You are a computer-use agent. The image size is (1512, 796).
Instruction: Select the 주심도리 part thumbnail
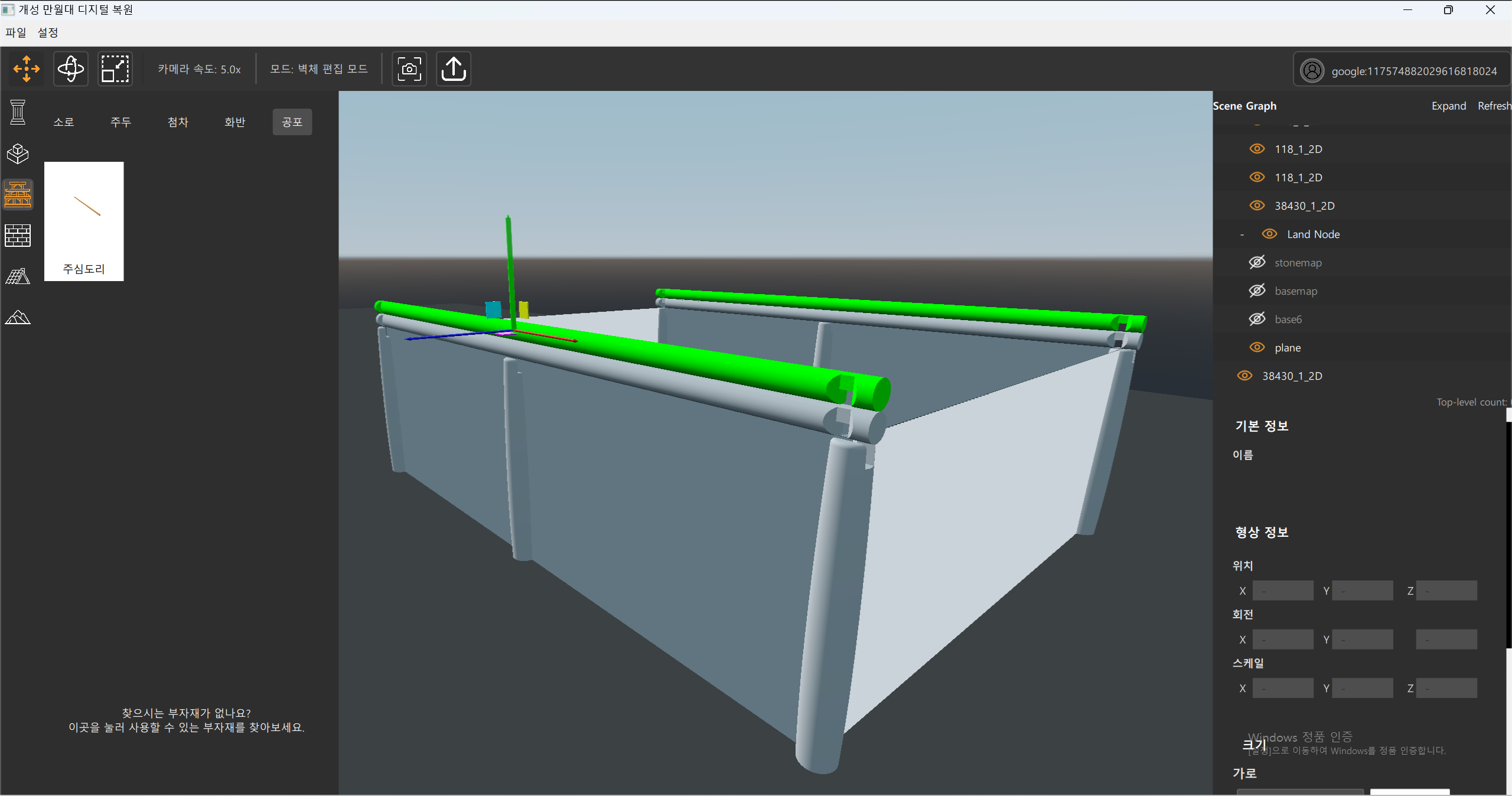tap(84, 221)
